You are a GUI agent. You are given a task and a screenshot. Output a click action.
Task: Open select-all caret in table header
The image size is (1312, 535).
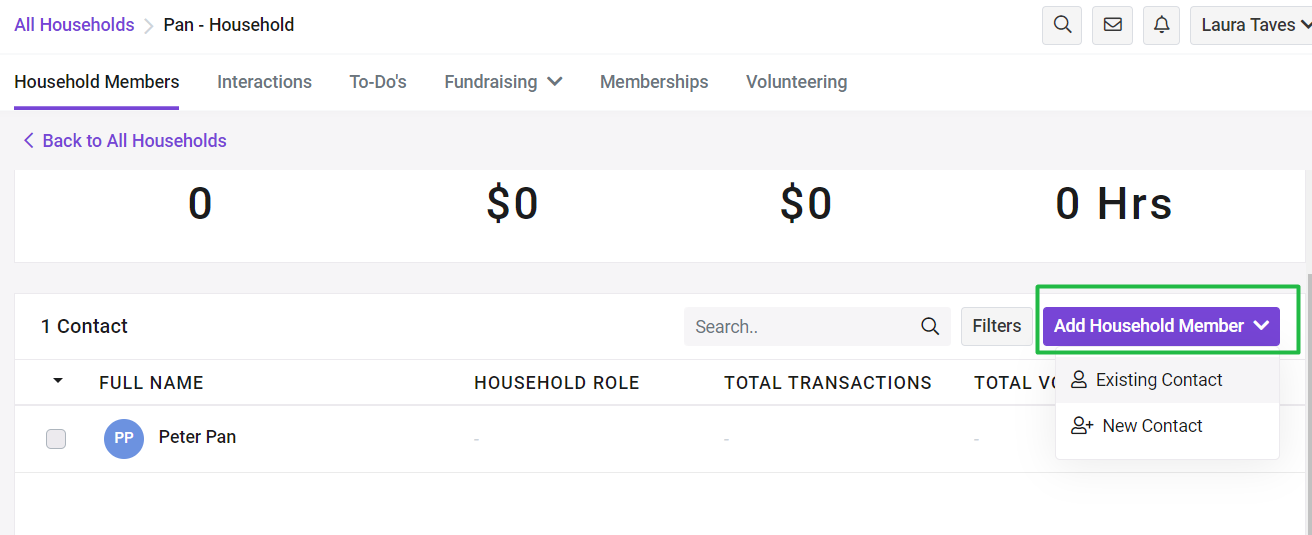pyautogui.click(x=57, y=381)
